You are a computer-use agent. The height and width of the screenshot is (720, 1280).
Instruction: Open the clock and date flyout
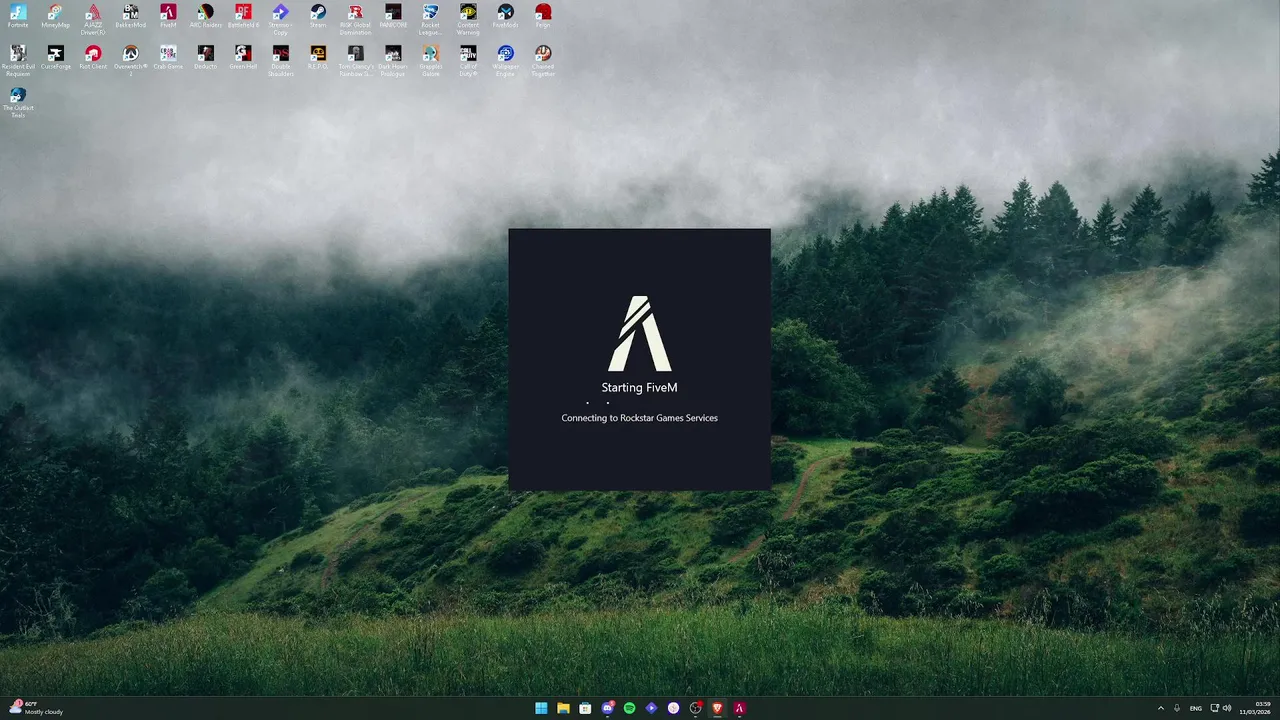pyautogui.click(x=1255, y=708)
